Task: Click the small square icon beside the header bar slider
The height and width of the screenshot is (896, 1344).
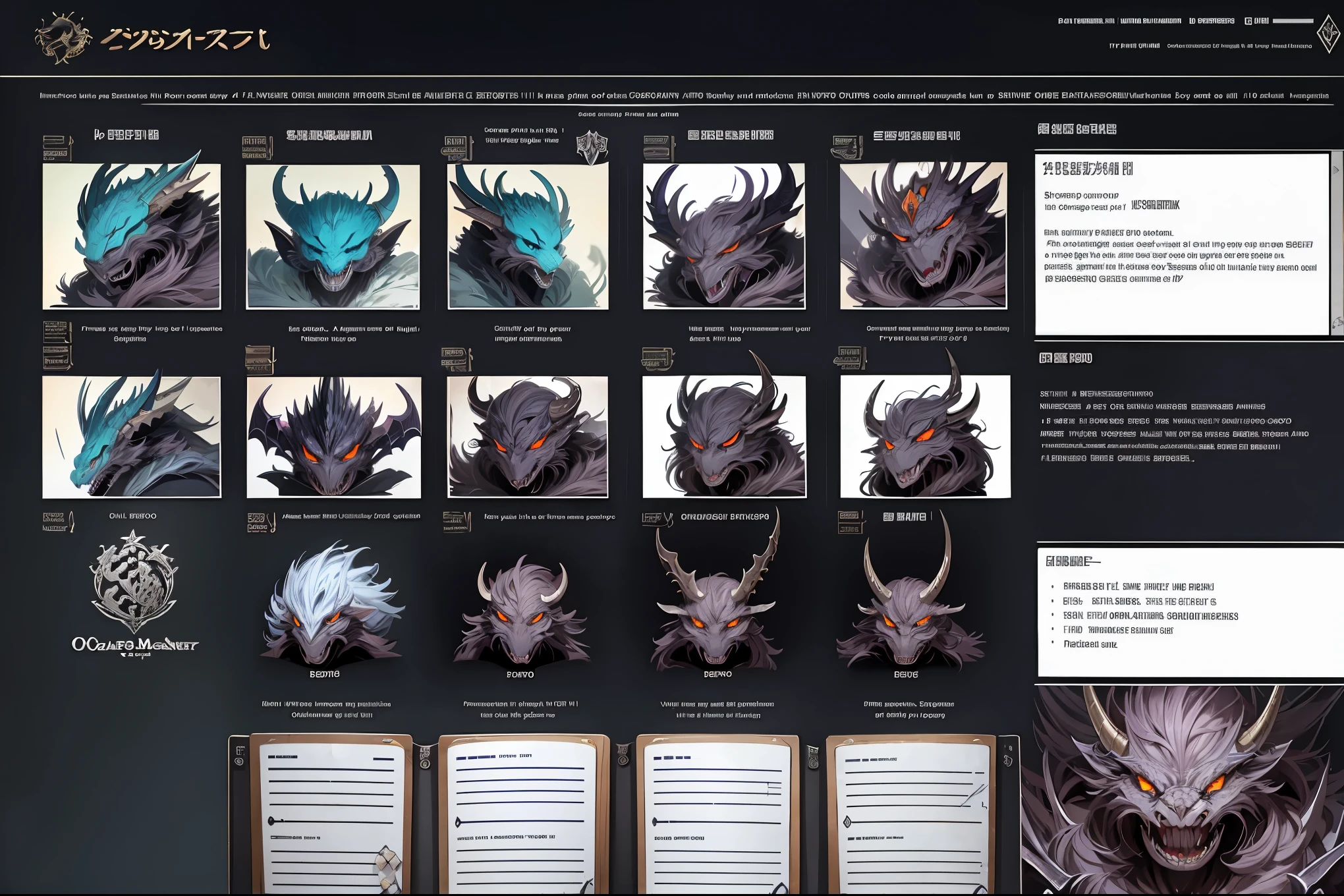Action: (1248, 21)
